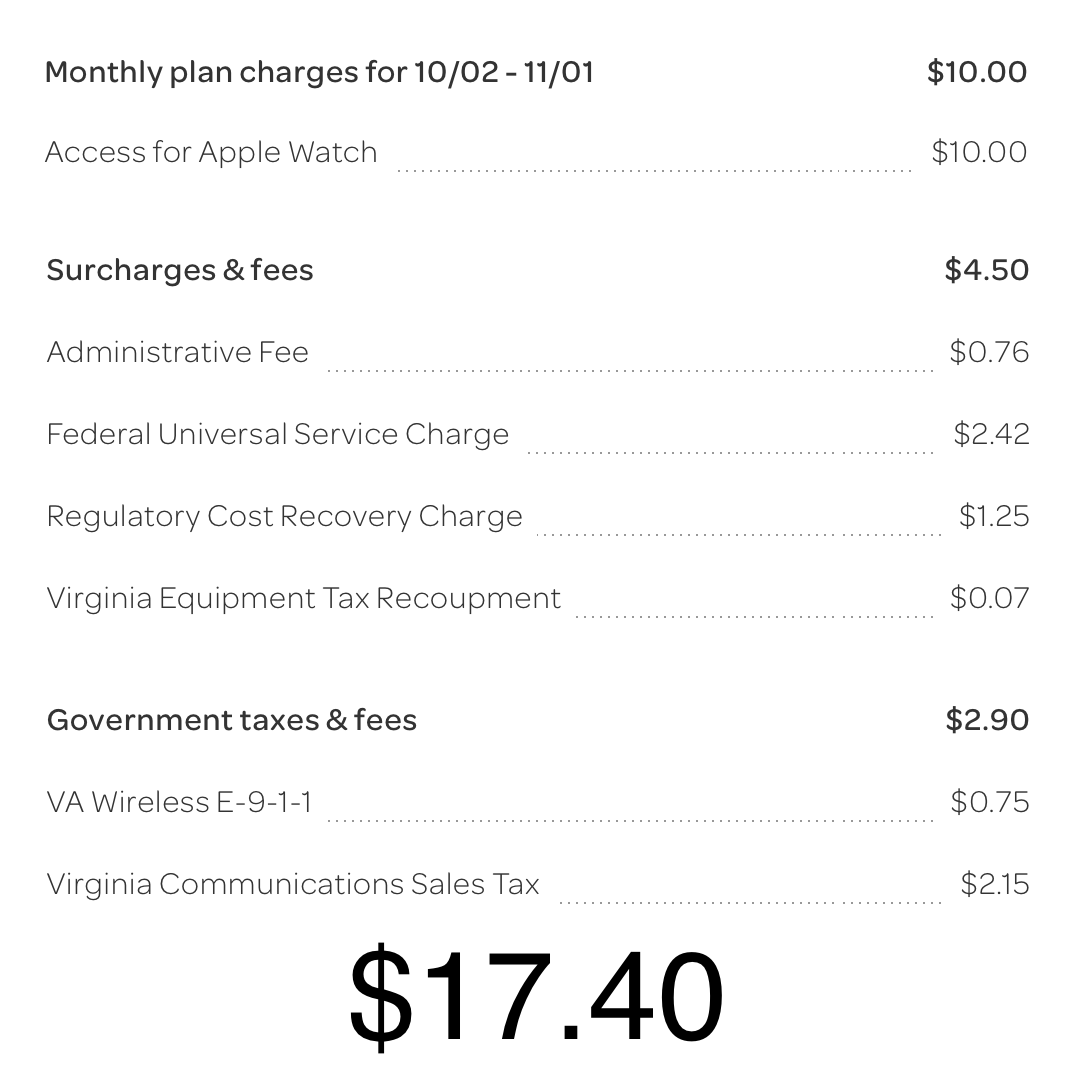This screenshot has height=1084, width=1084.
Task: Click the $4.50 surcharges total
Action: point(987,270)
